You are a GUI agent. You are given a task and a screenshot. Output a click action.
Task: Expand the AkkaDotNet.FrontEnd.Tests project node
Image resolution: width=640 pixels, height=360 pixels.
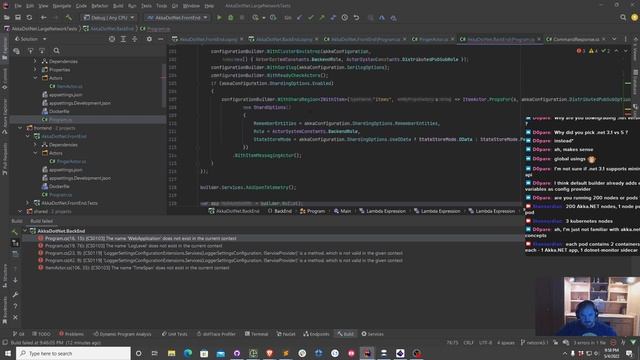tap(28, 203)
